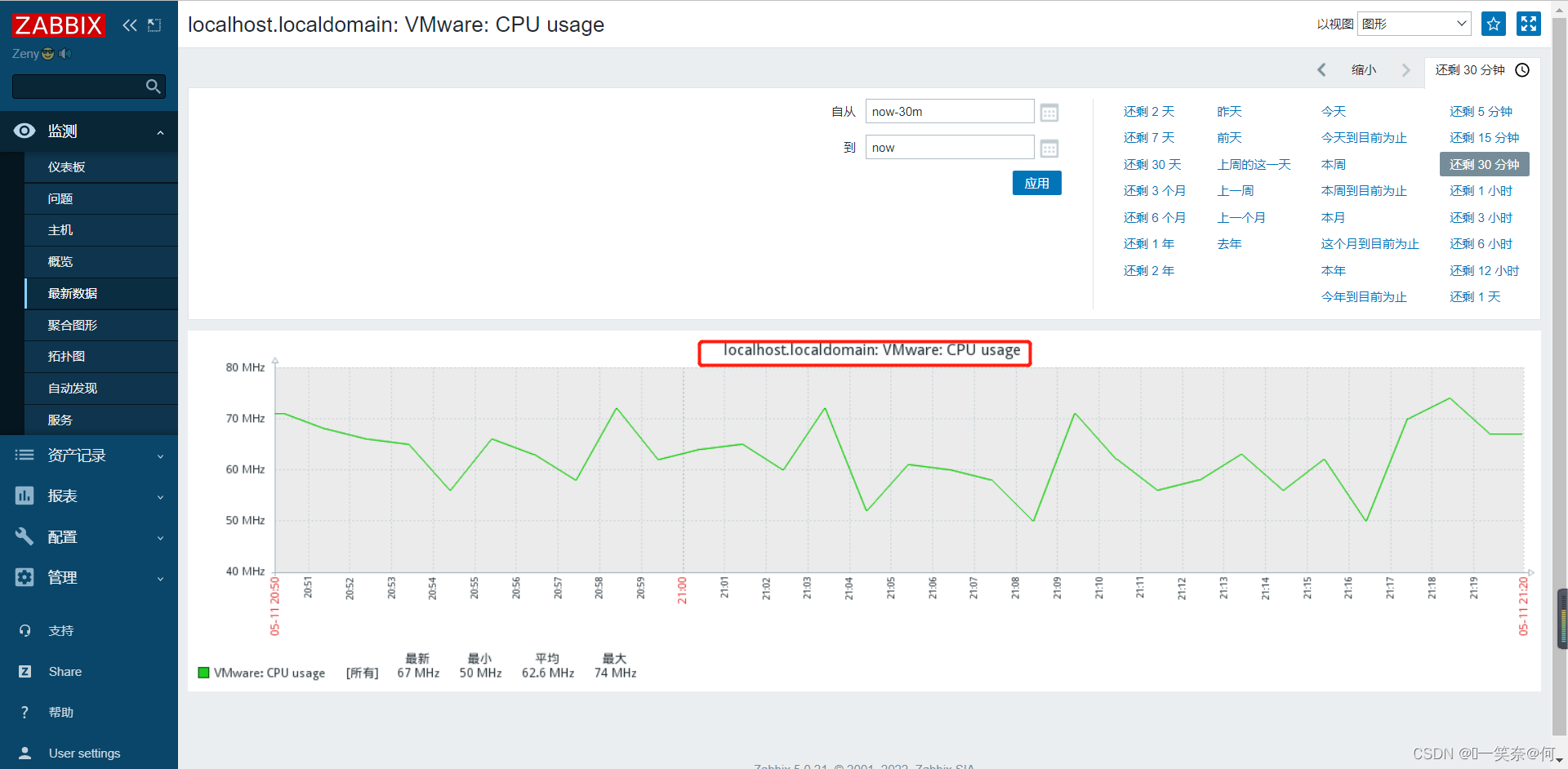Screen dimensions: 1568x769
Task: Click the 21:00 marker on graph axis
Action: point(682,590)
